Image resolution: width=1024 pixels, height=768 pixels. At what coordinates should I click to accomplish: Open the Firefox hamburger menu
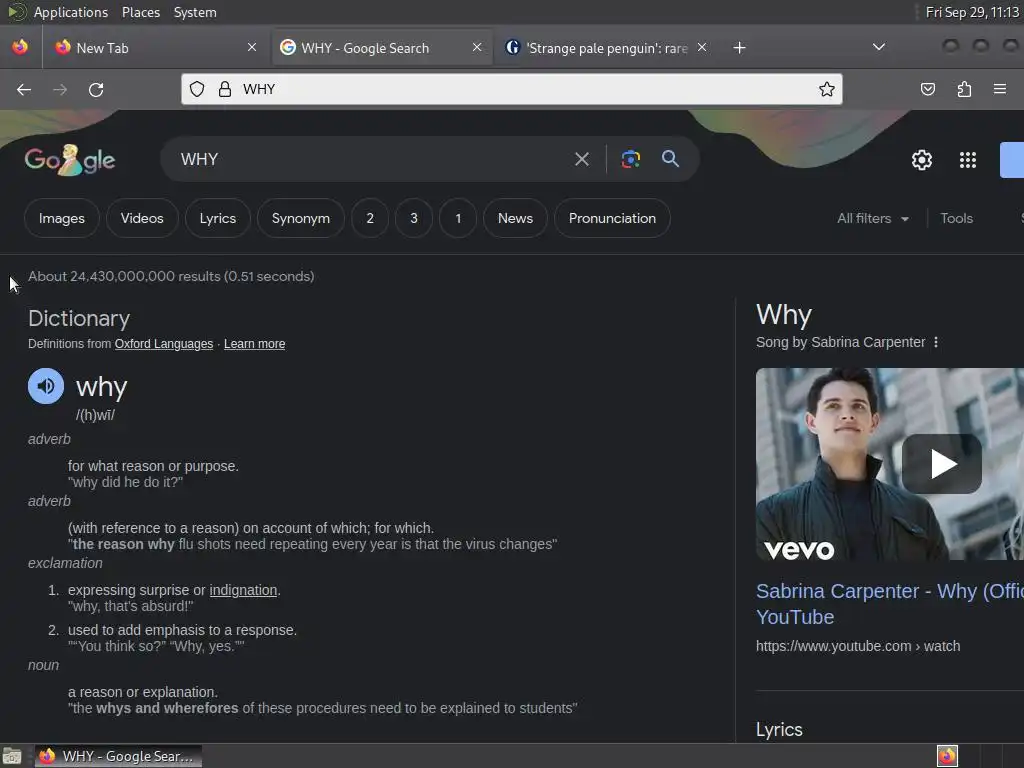click(x=1000, y=89)
